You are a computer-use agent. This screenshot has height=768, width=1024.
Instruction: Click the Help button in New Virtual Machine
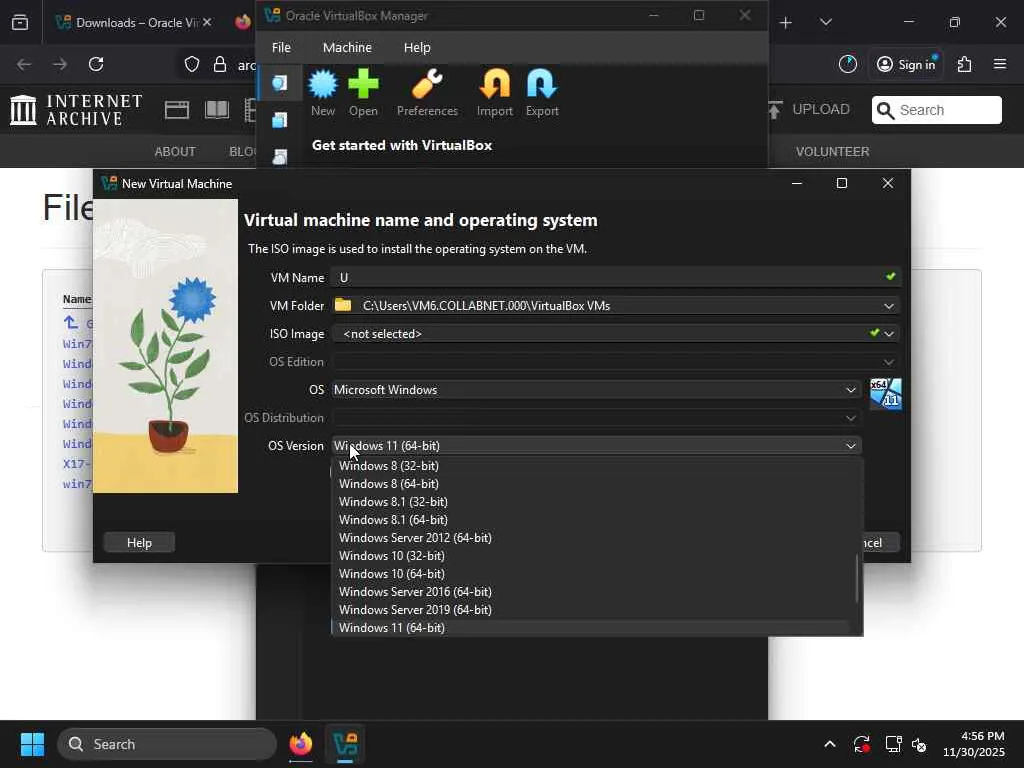139,543
